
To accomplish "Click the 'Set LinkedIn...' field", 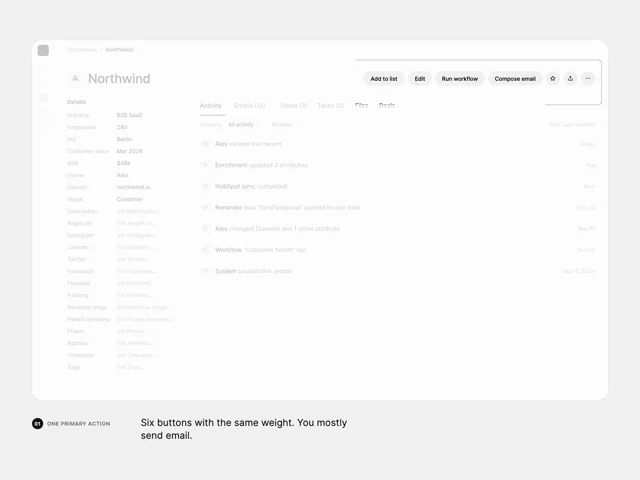I will click(x=134, y=247).
